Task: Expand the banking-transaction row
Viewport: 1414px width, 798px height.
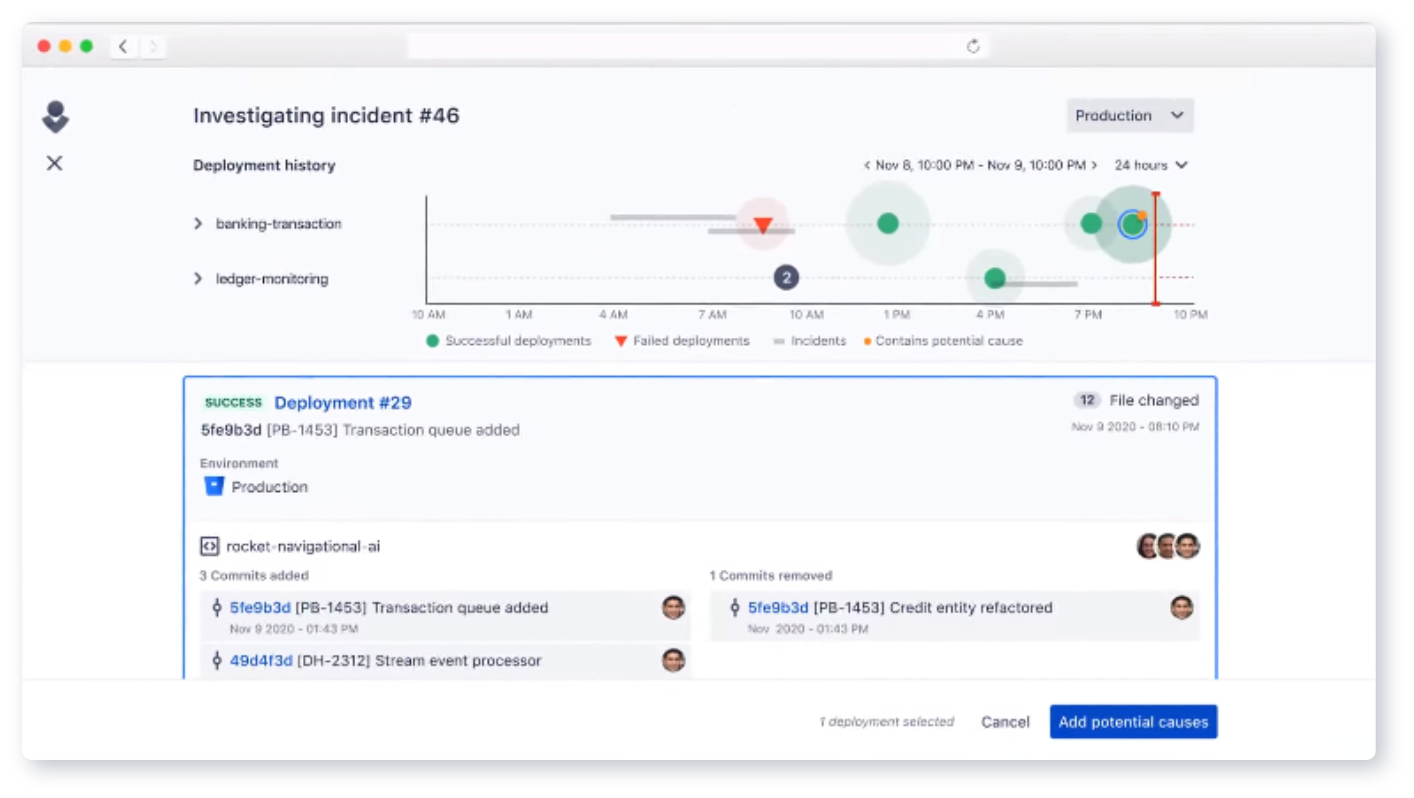Action: (x=198, y=223)
